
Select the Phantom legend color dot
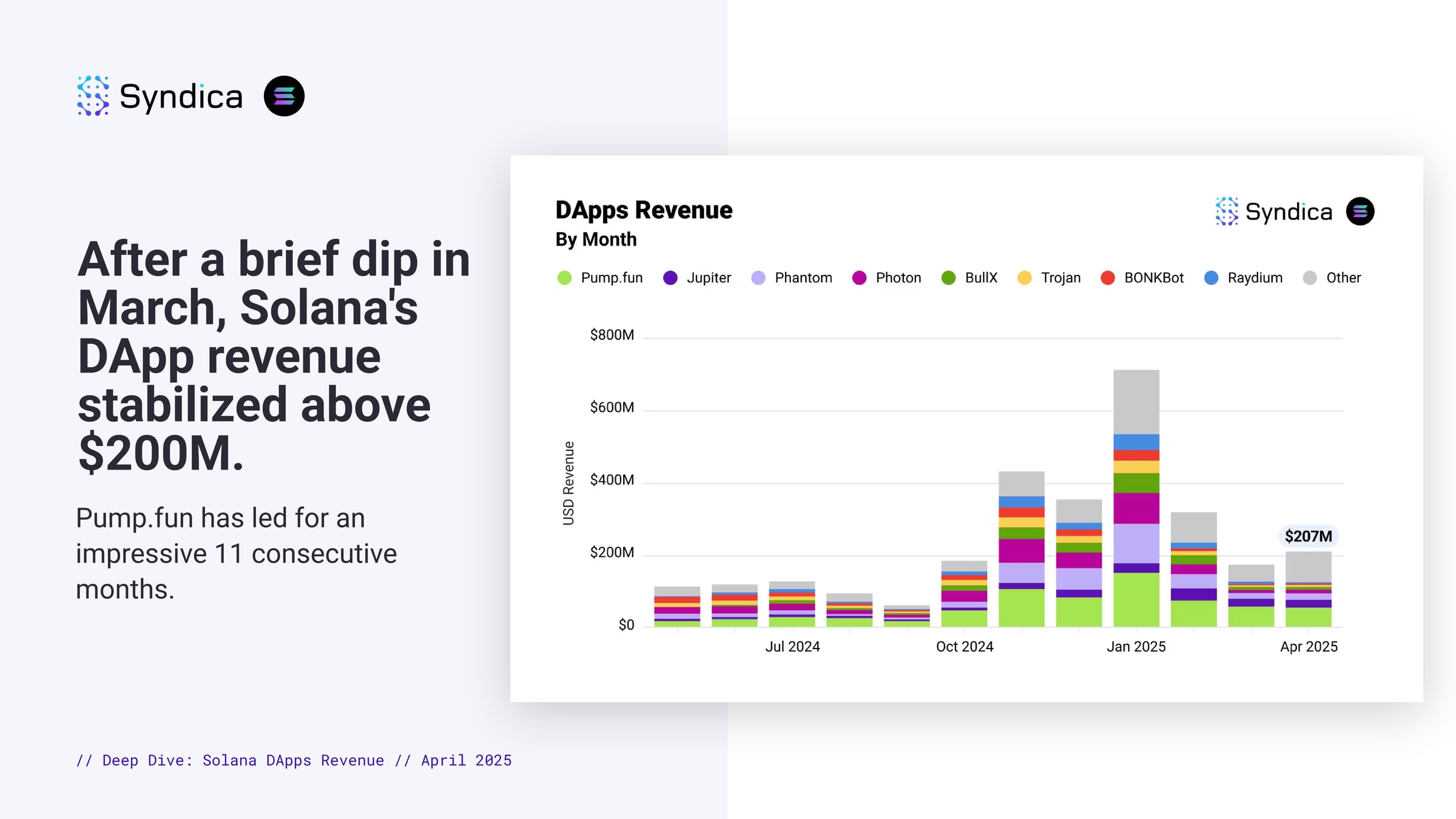[x=758, y=278]
